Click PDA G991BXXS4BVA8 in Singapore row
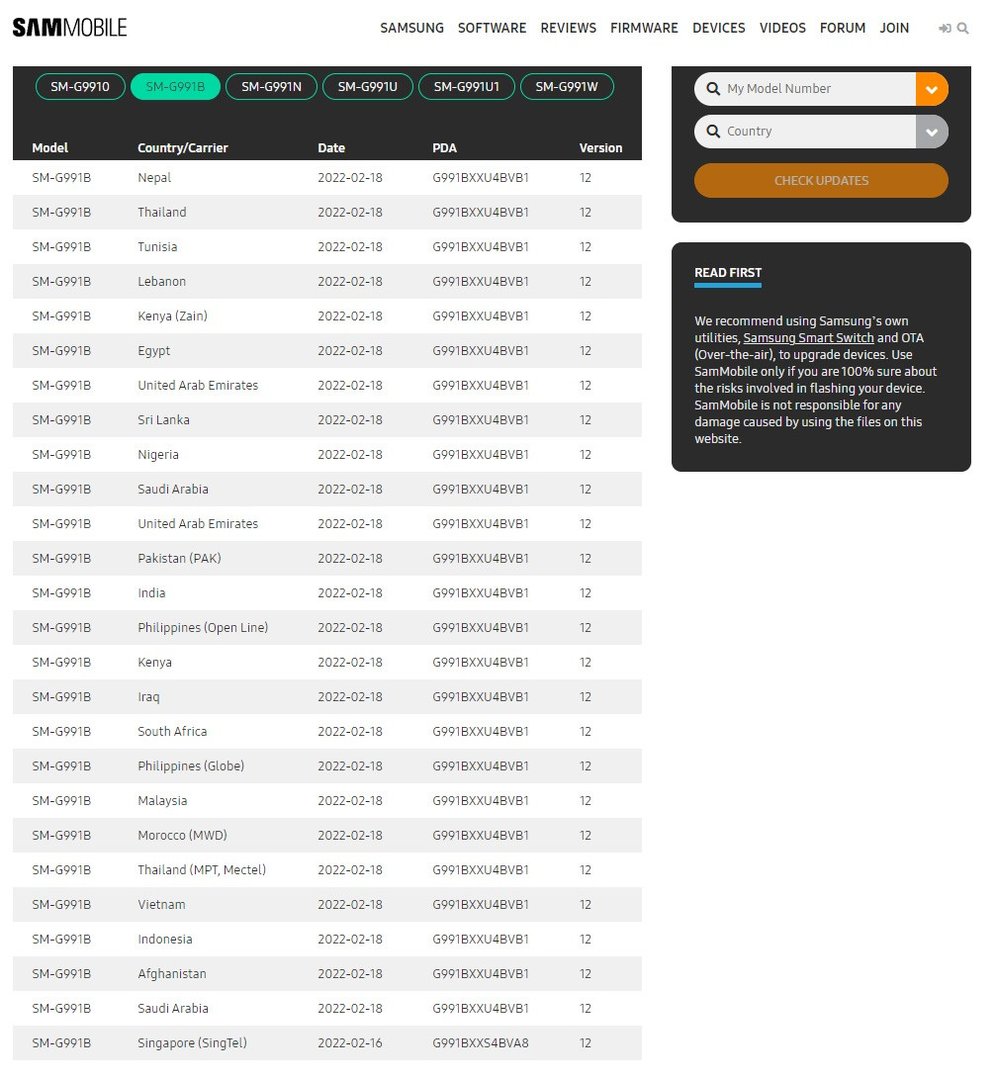995x1080 pixels. coord(480,1043)
